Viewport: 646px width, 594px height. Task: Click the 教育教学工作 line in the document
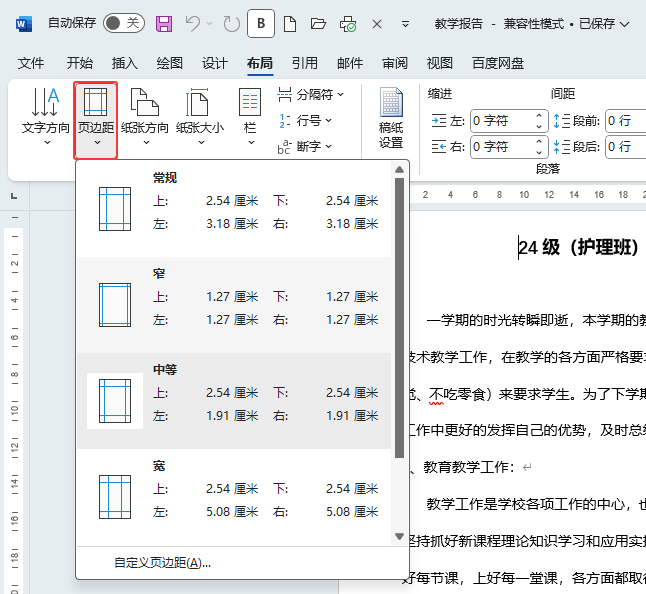tap(468, 467)
